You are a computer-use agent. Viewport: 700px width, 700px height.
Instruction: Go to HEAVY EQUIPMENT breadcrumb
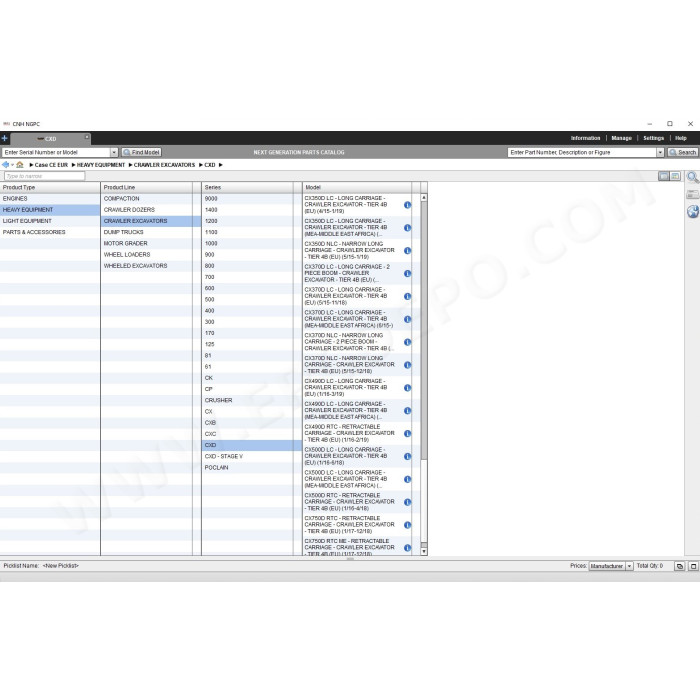click(x=101, y=165)
